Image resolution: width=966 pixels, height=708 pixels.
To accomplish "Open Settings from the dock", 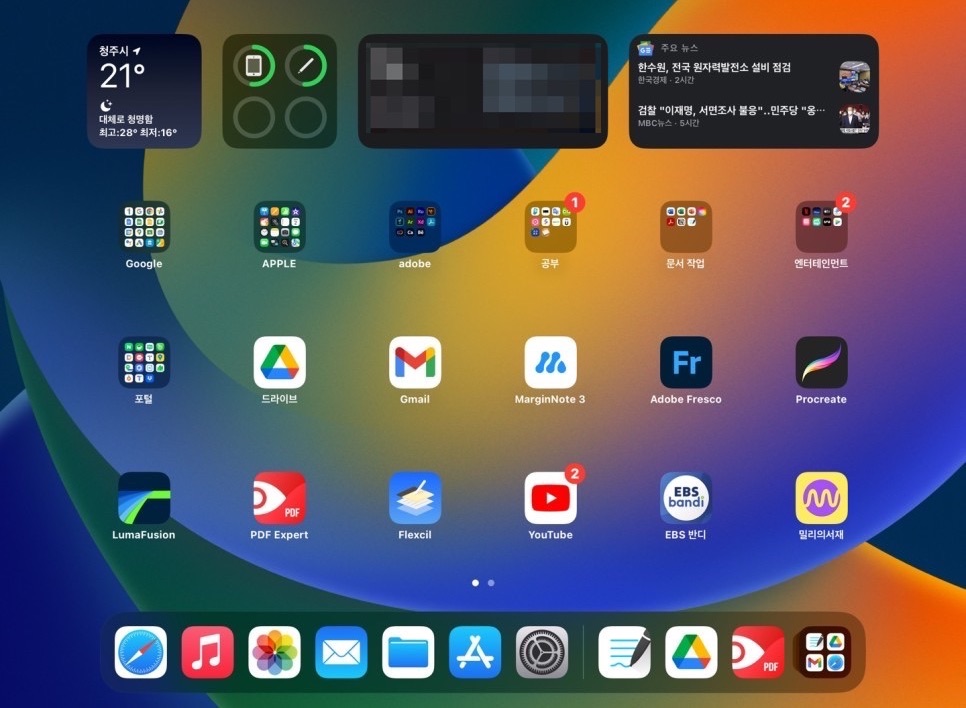I will click(542, 652).
